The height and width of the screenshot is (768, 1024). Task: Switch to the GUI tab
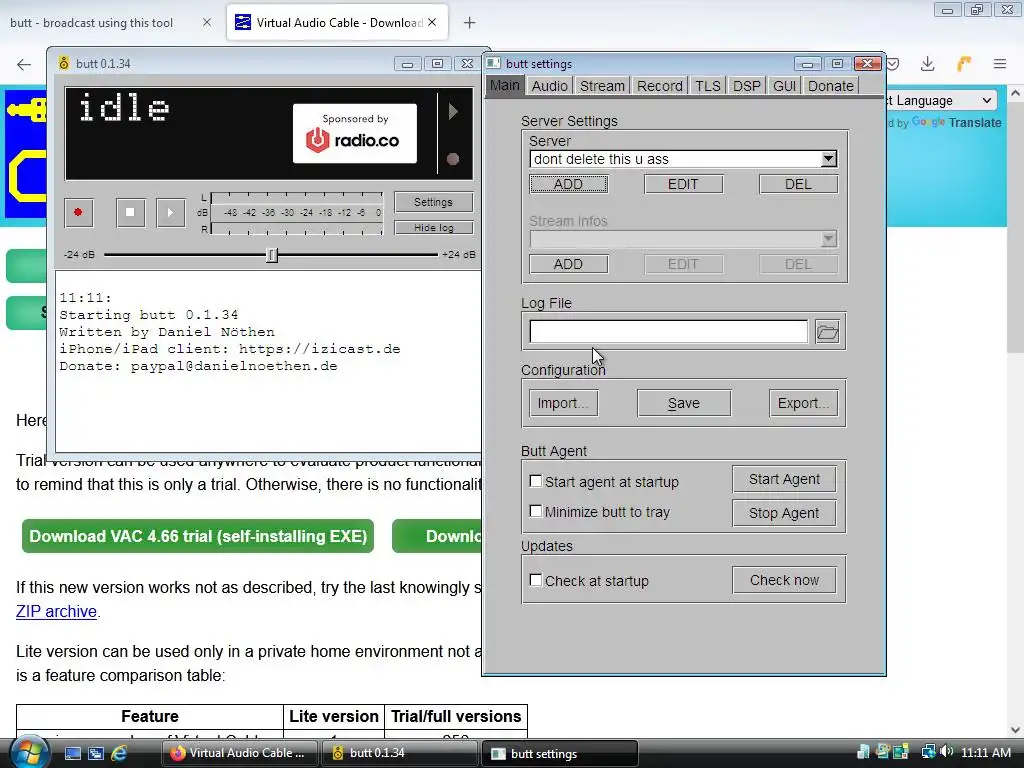click(784, 86)
